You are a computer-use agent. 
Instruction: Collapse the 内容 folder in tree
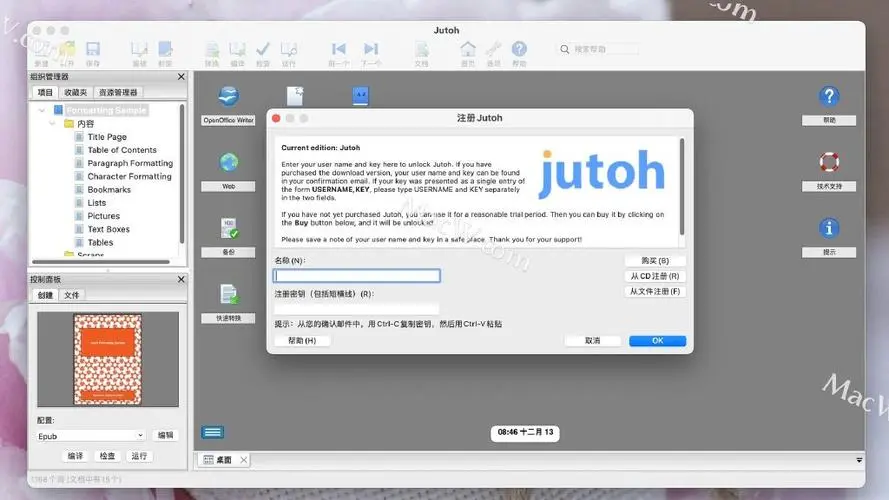55,124
